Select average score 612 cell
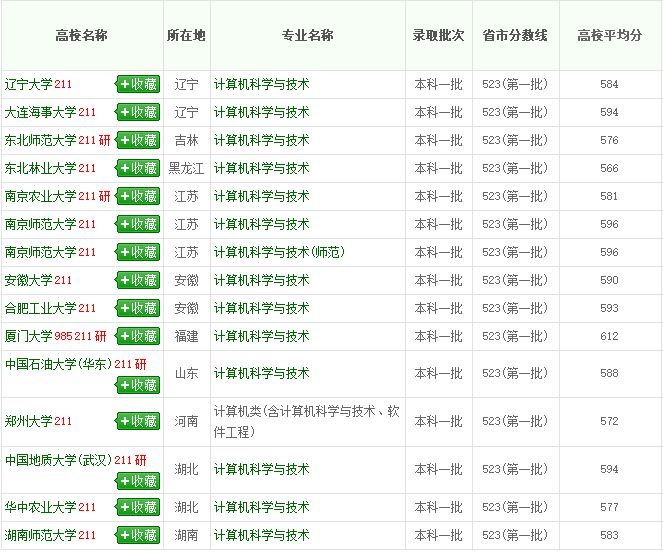The image size is (663, 552). (609, 336)
